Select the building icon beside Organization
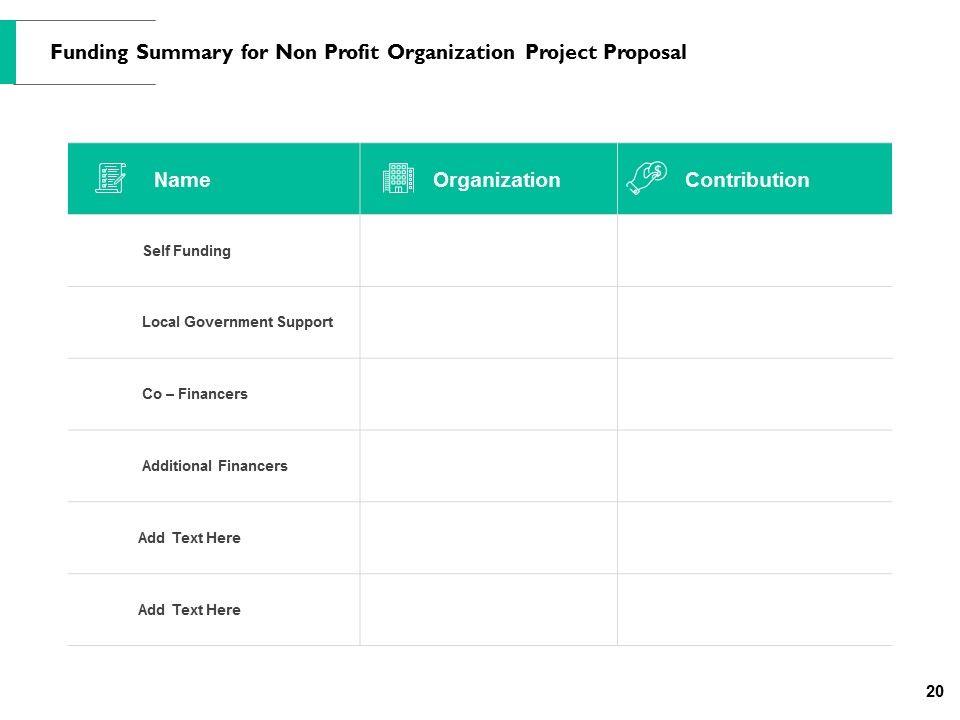 coord(398,178)
